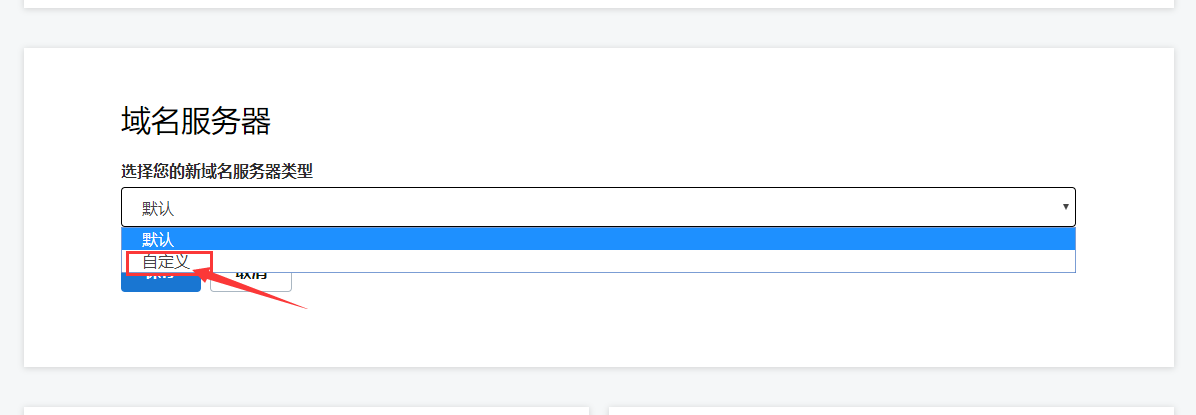Choose the highlighted 默认 option

pos(158,239)
